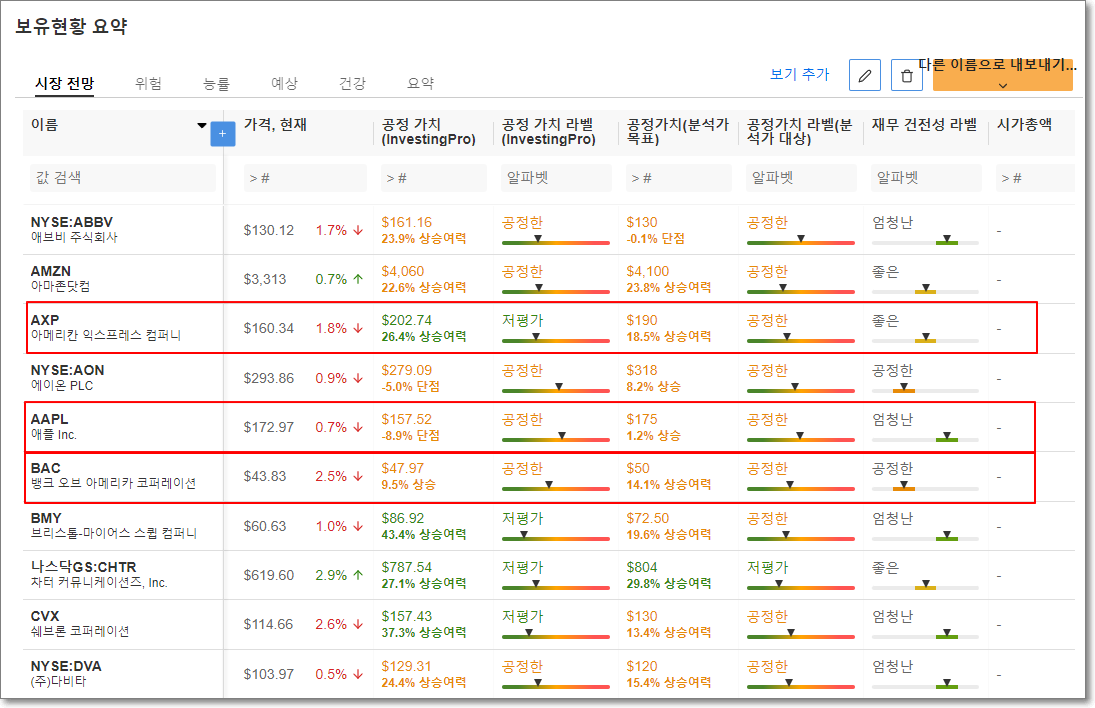Viewport: 1095px width, 708px height.
Task: Expand the 다른 이름으로 내보내기 dropdown
Action: coord(1002,75)
